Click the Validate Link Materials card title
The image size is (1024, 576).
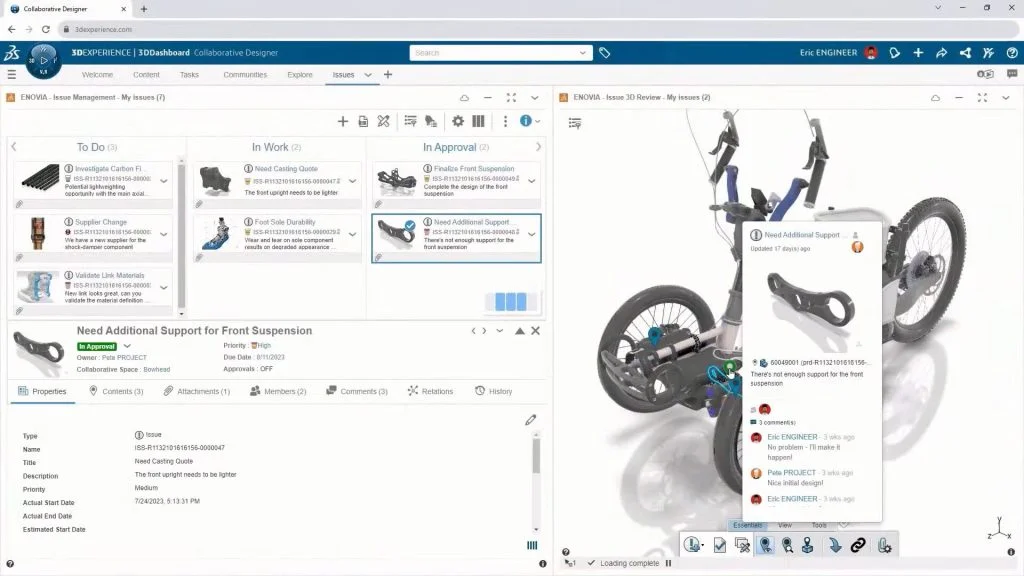[x=109, y=276]
